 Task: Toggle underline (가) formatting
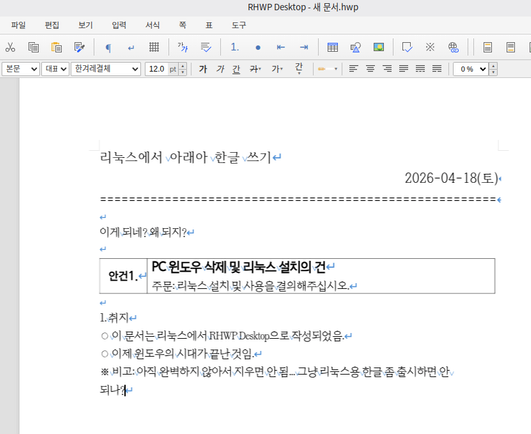(x=236, y=69)
